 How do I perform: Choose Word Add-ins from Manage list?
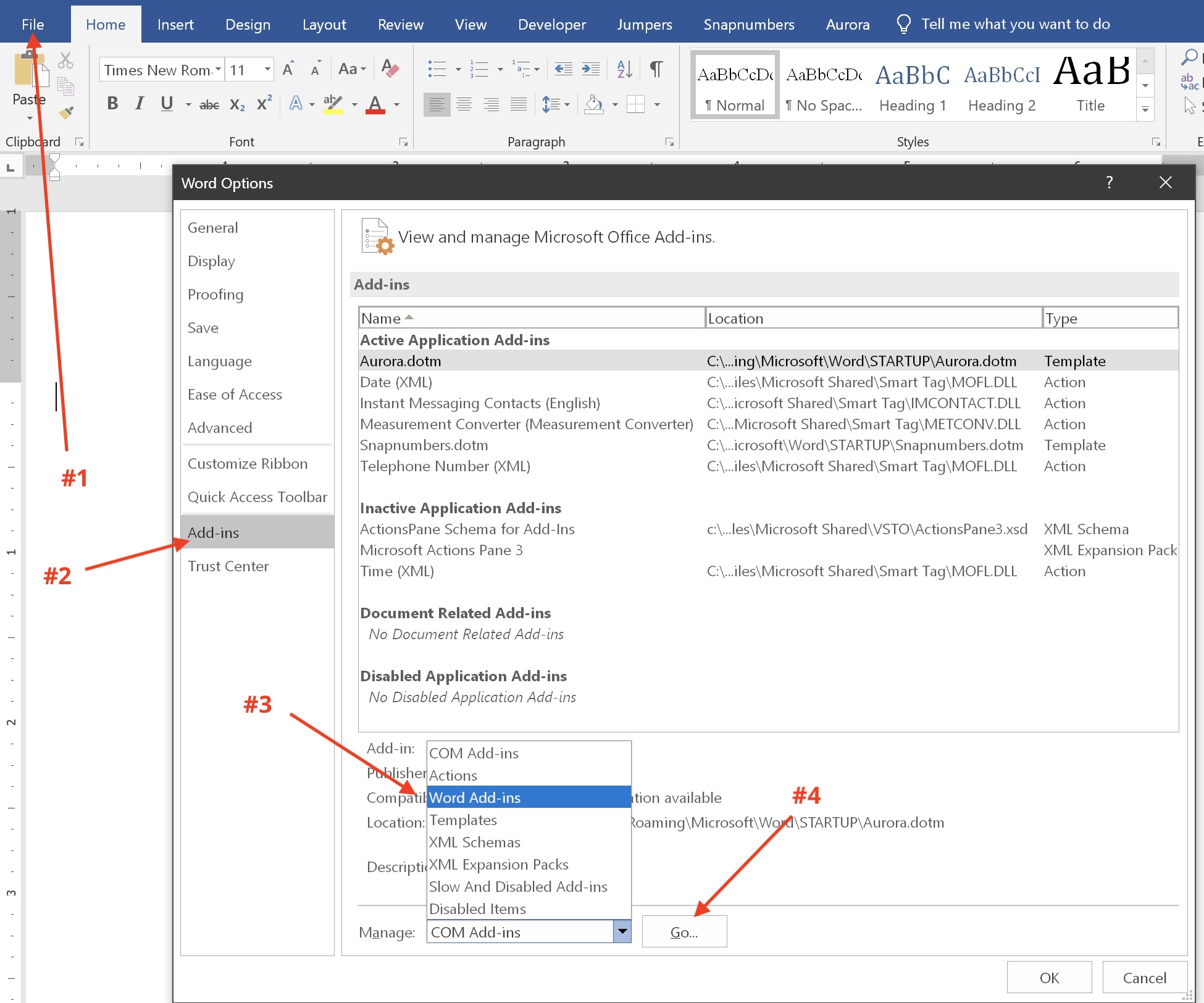pyautogui.click(x=529, y=797)
